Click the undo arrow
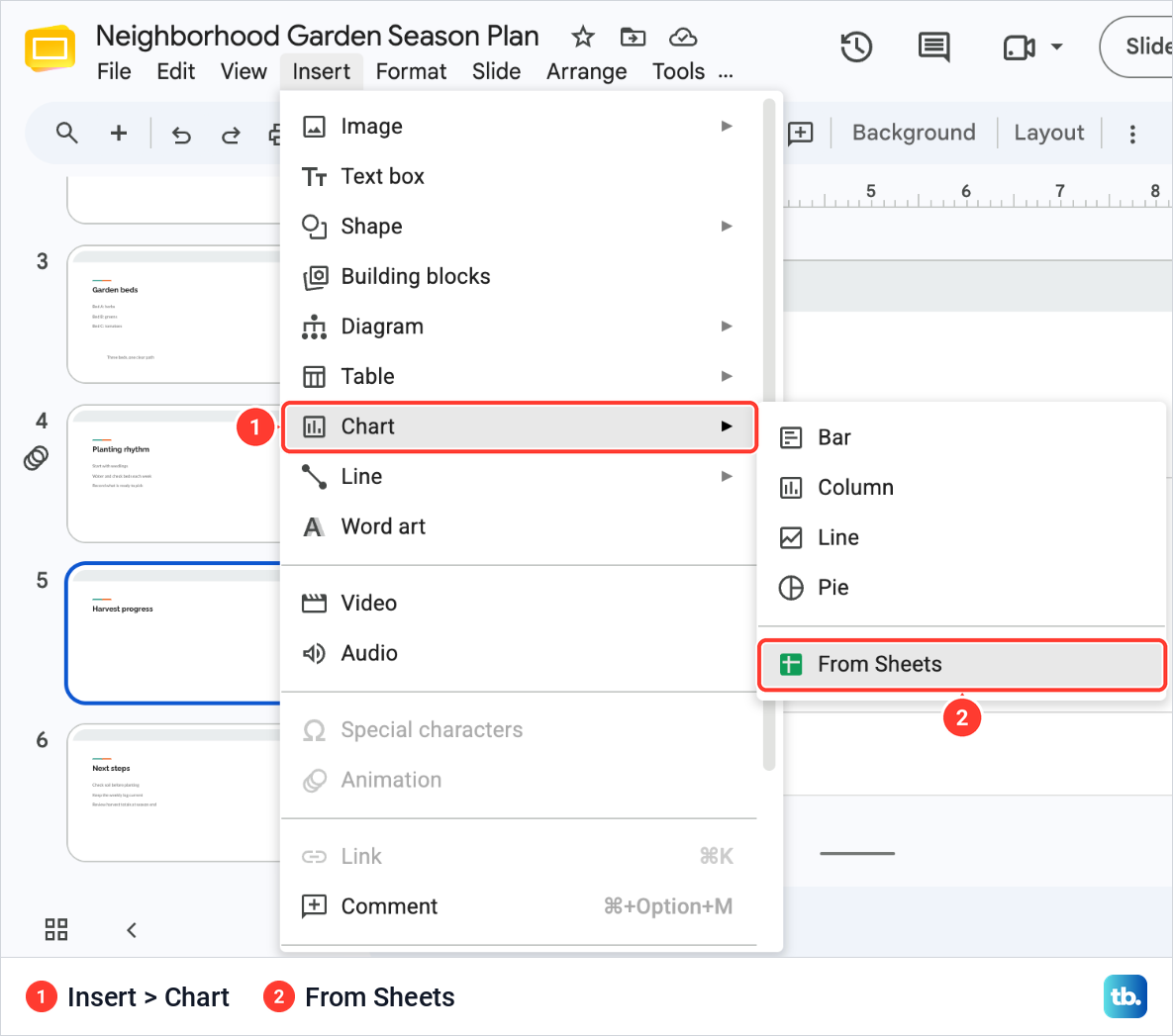This screenshot has width=1173, height=1036. (x=181, y=135)
